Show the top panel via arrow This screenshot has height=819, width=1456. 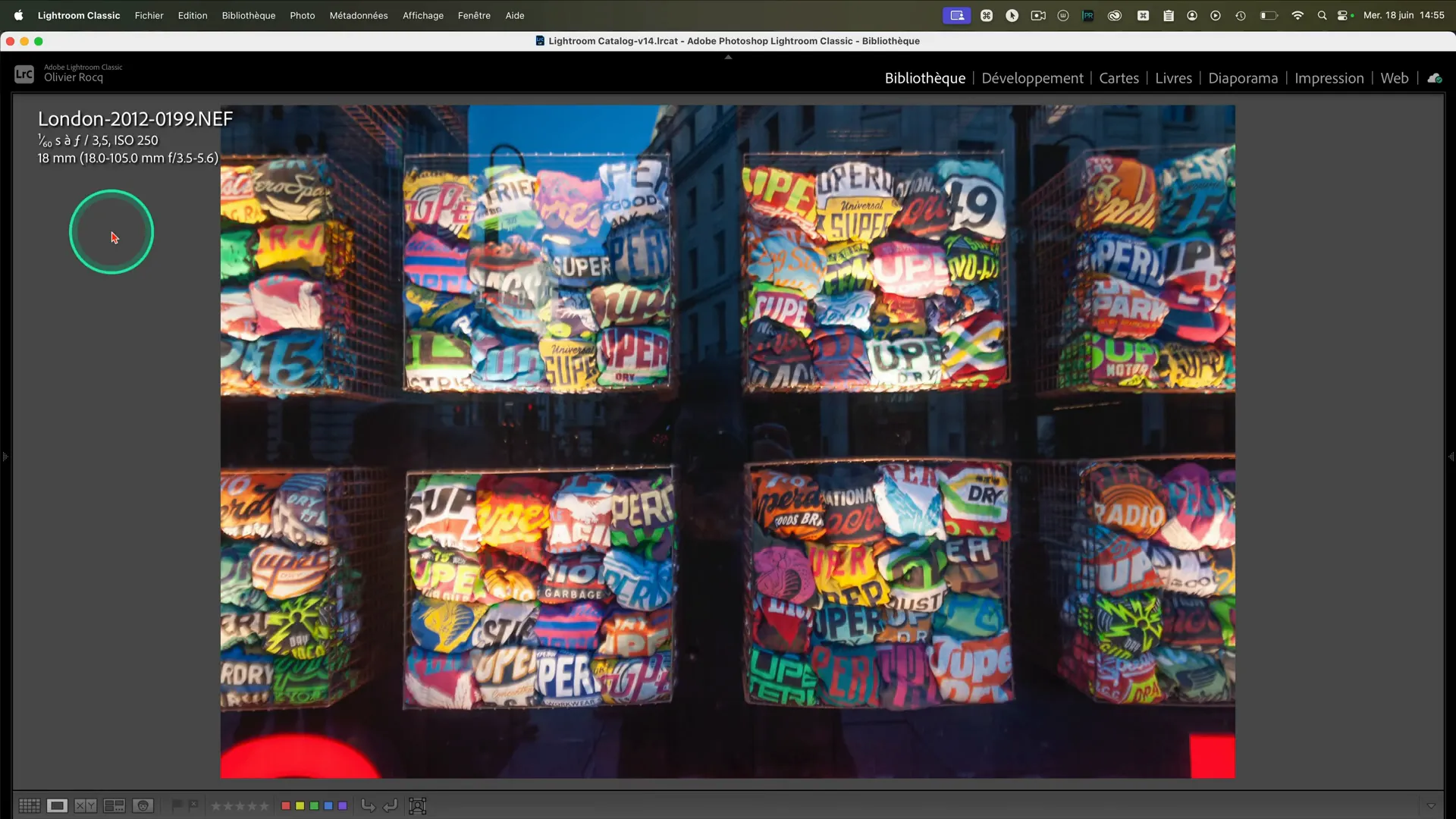[728, 57]
